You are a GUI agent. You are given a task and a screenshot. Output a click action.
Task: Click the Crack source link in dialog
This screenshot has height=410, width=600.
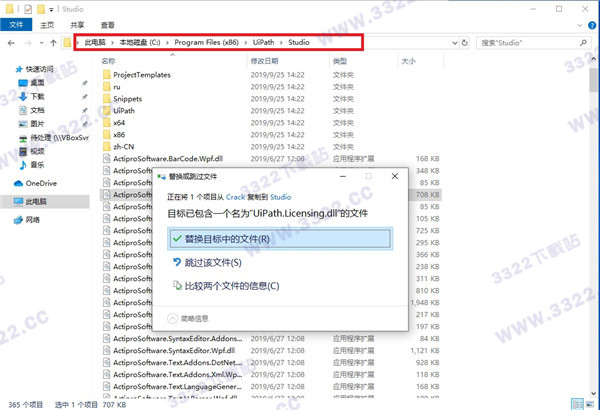235,197
